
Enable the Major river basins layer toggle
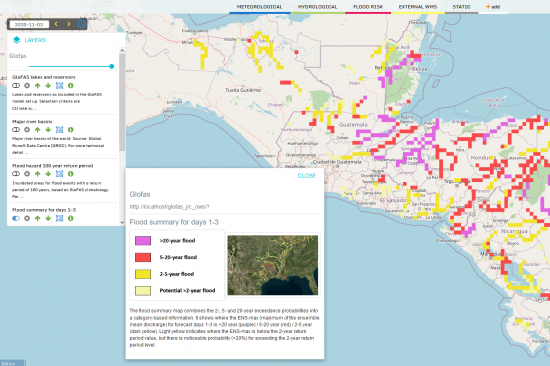click(x=16, y=130)
